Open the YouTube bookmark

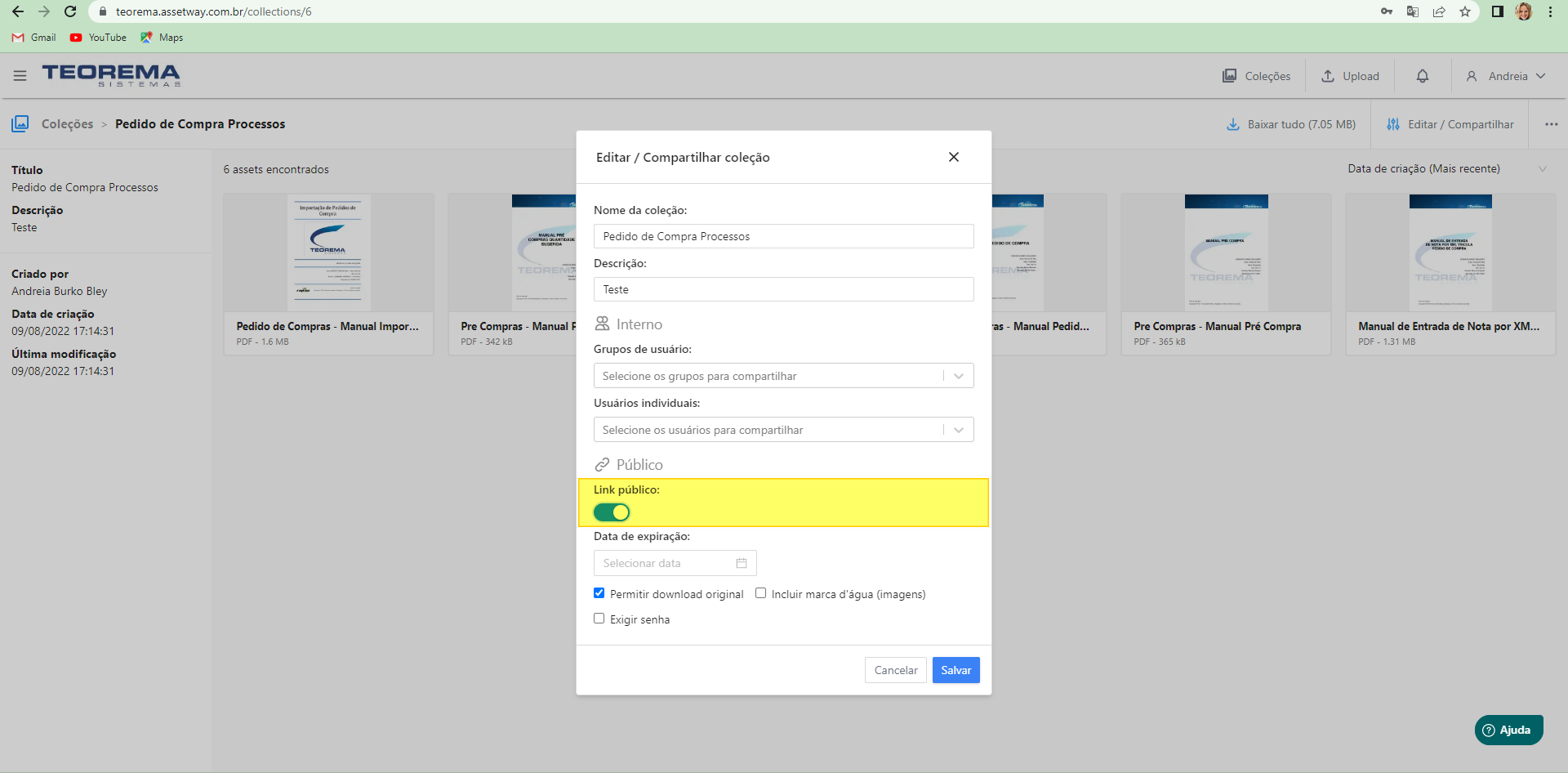[x=98, y=38]
